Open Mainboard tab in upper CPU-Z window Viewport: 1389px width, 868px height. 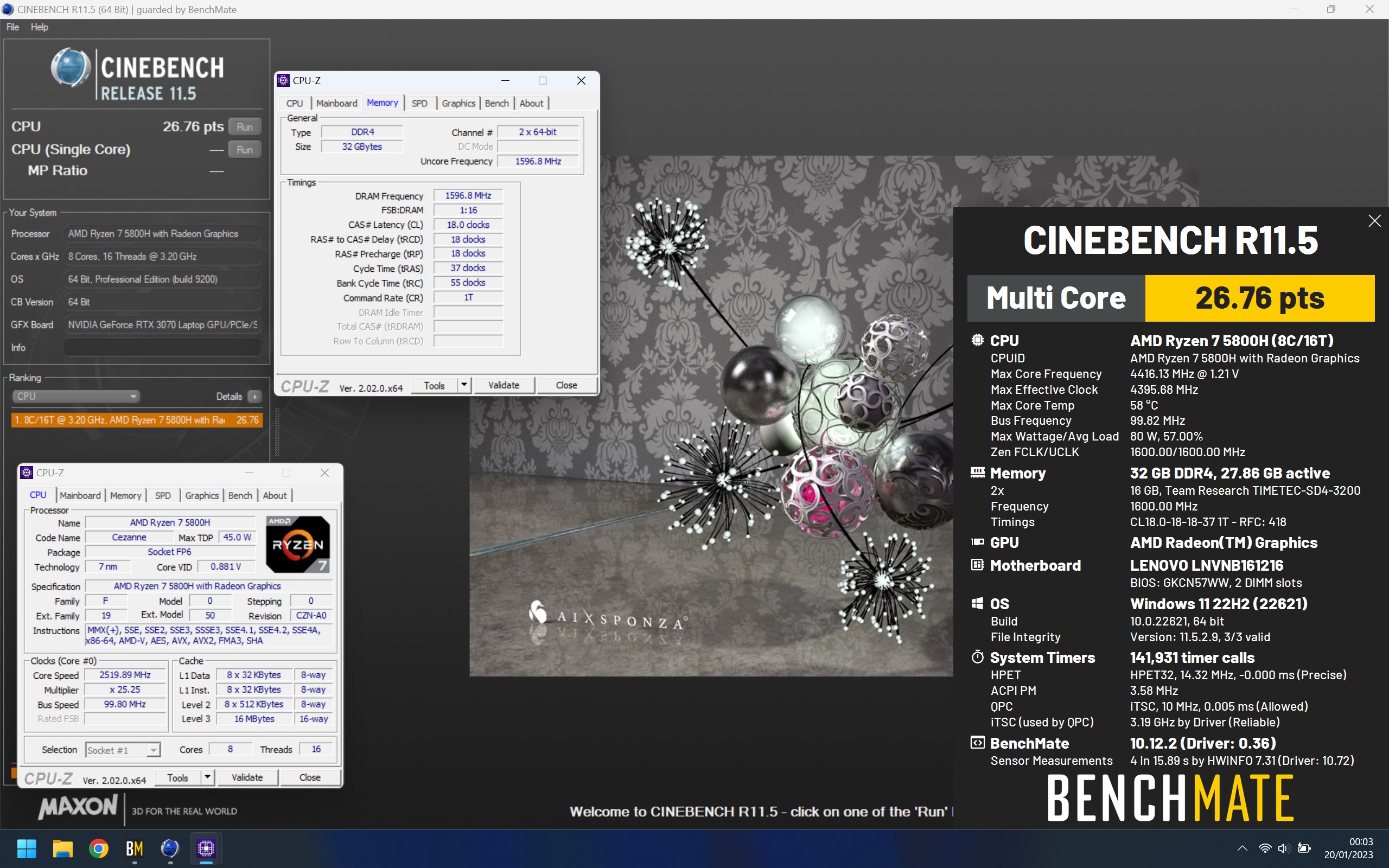pos(336,103)
